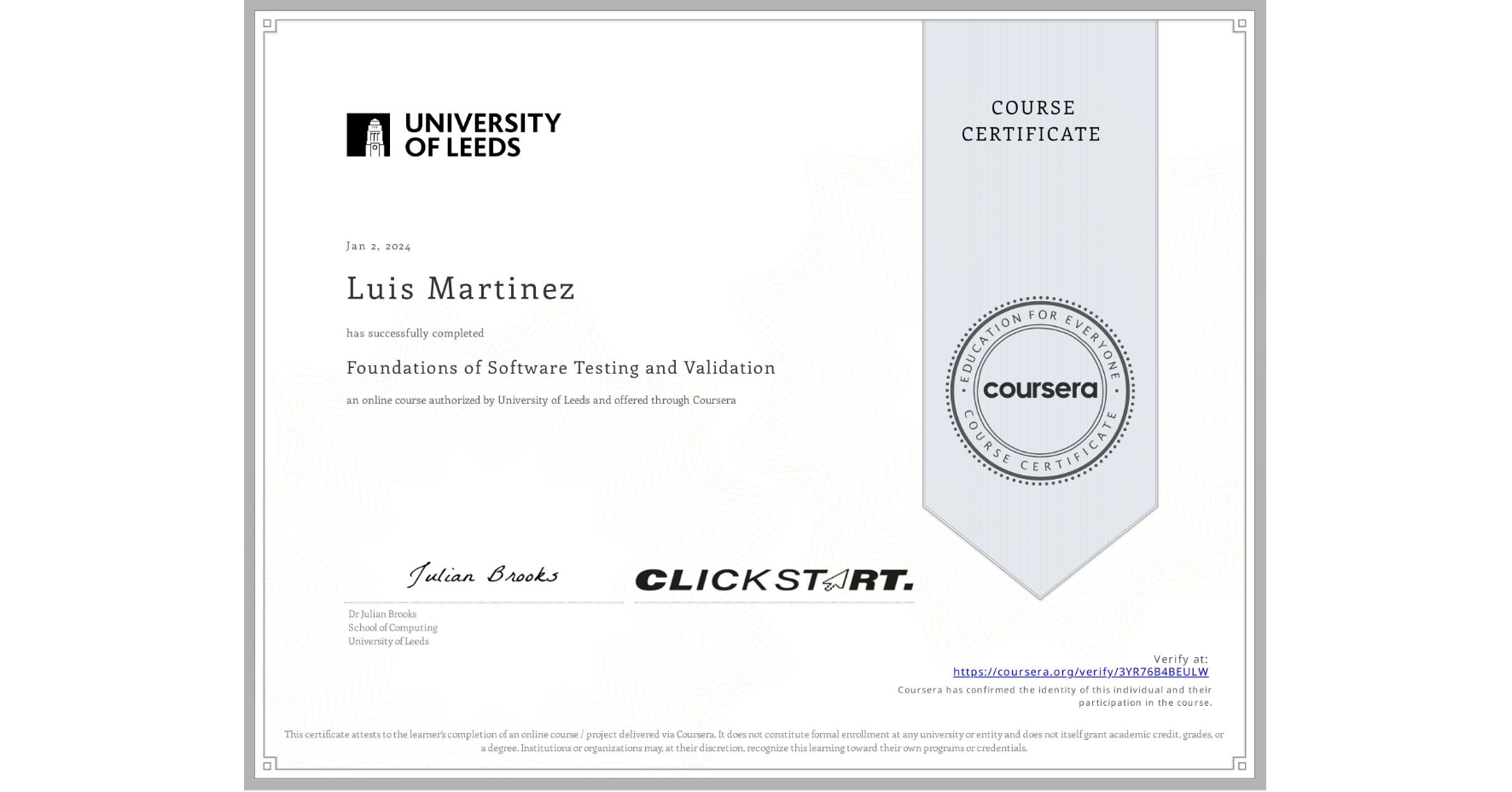Image resolution: width=1512 pixels, height=792 pixels.
Task: Click the 'Dr Julian Brooks' caption
Action: coord(382,614)
